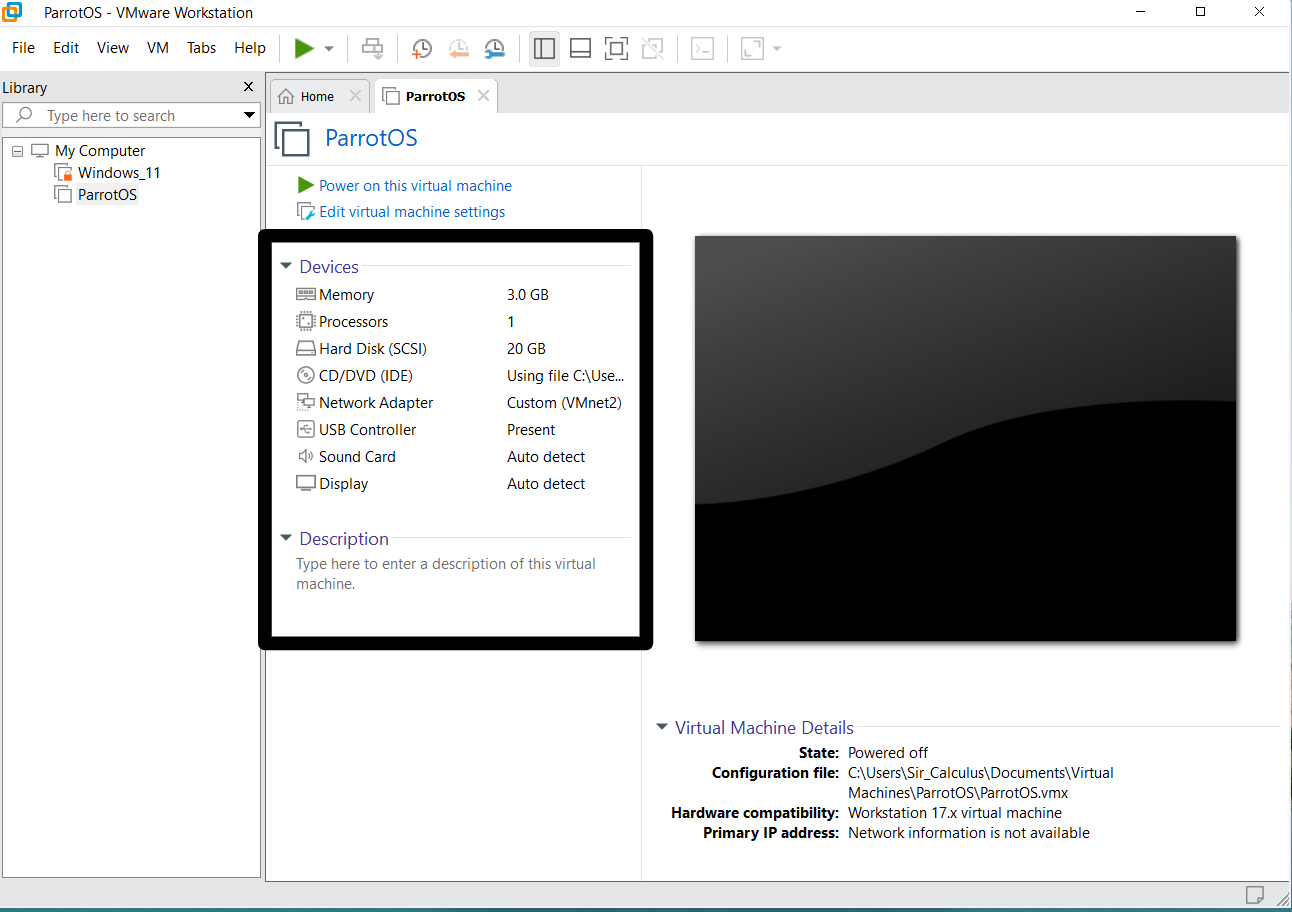Click the Display monitor icon
The width and height of the screenshot is (1292, 912).
coord(306,484)
